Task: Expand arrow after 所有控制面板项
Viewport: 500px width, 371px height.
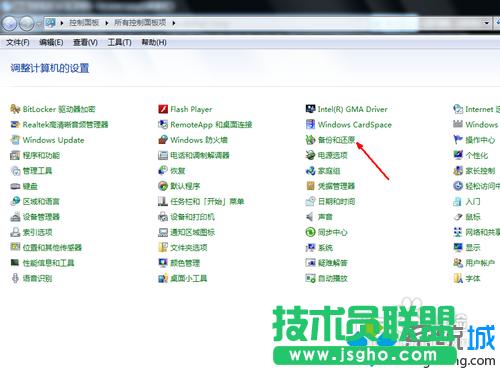Action: coord(174,23)
